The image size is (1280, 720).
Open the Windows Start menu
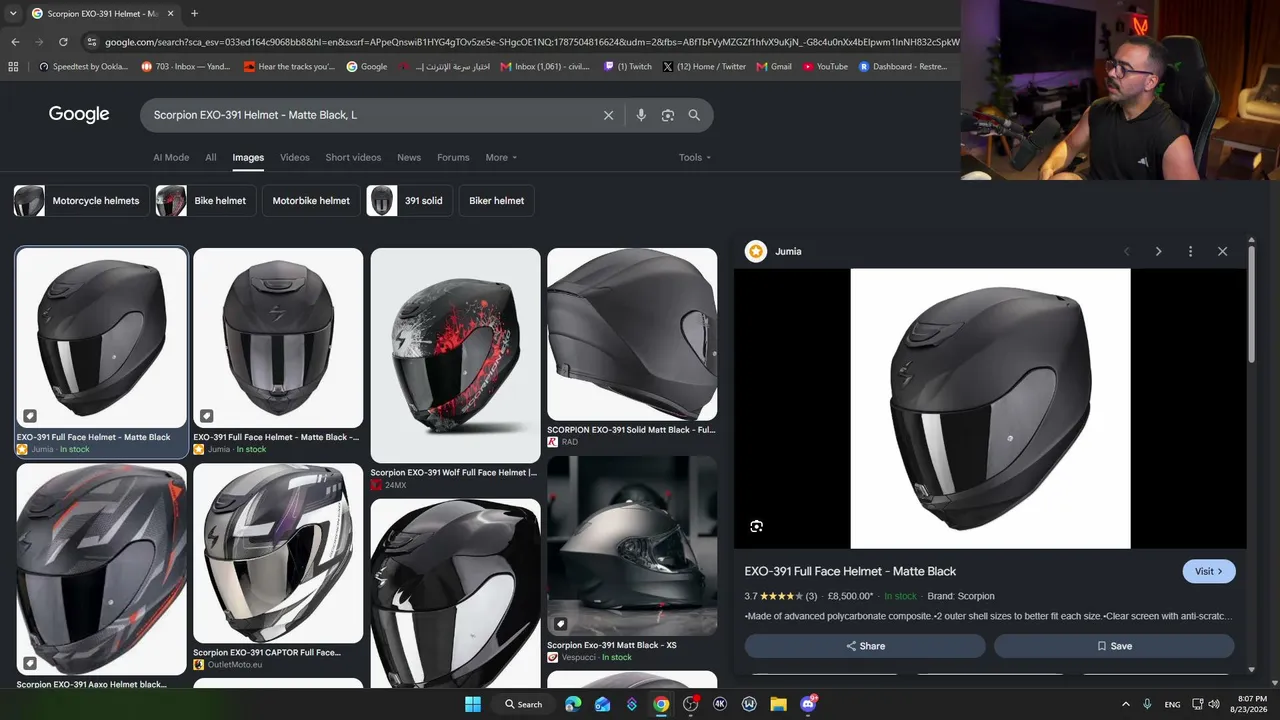point(472,704)
